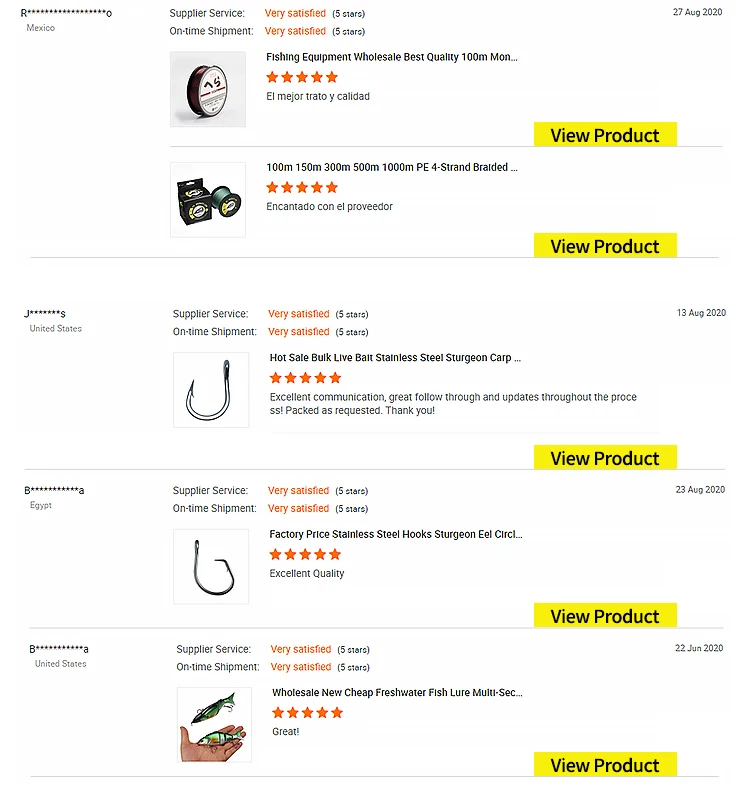Click View Product under the Excellent Quality review

605,616
